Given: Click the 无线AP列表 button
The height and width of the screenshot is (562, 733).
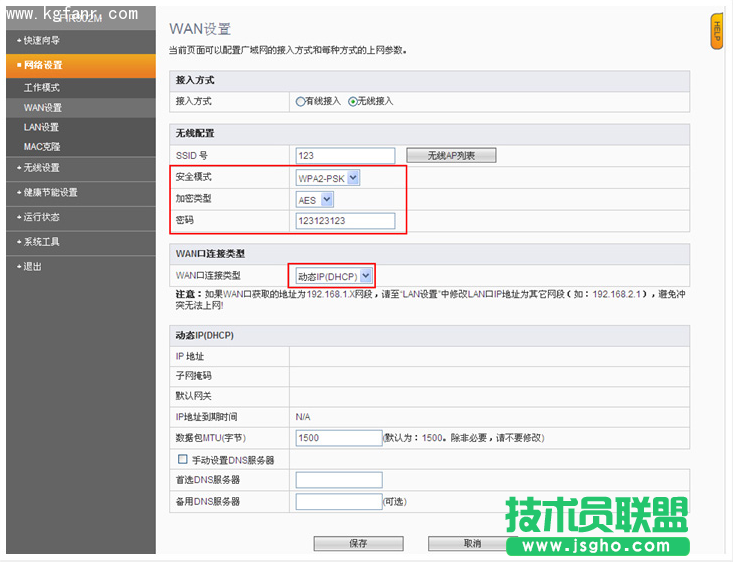Looking at the screenshot, I should (451, 155).
